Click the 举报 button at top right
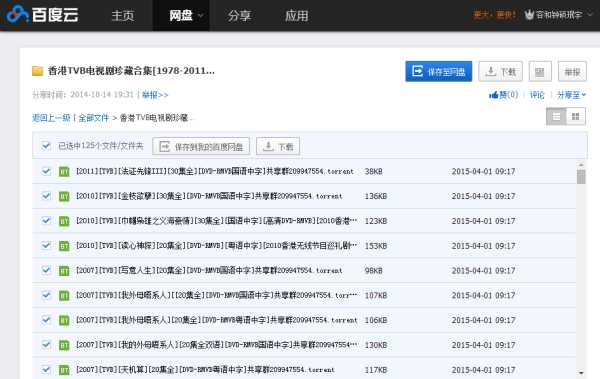Screen dimensions: 600x379 [x=572, y=71]
